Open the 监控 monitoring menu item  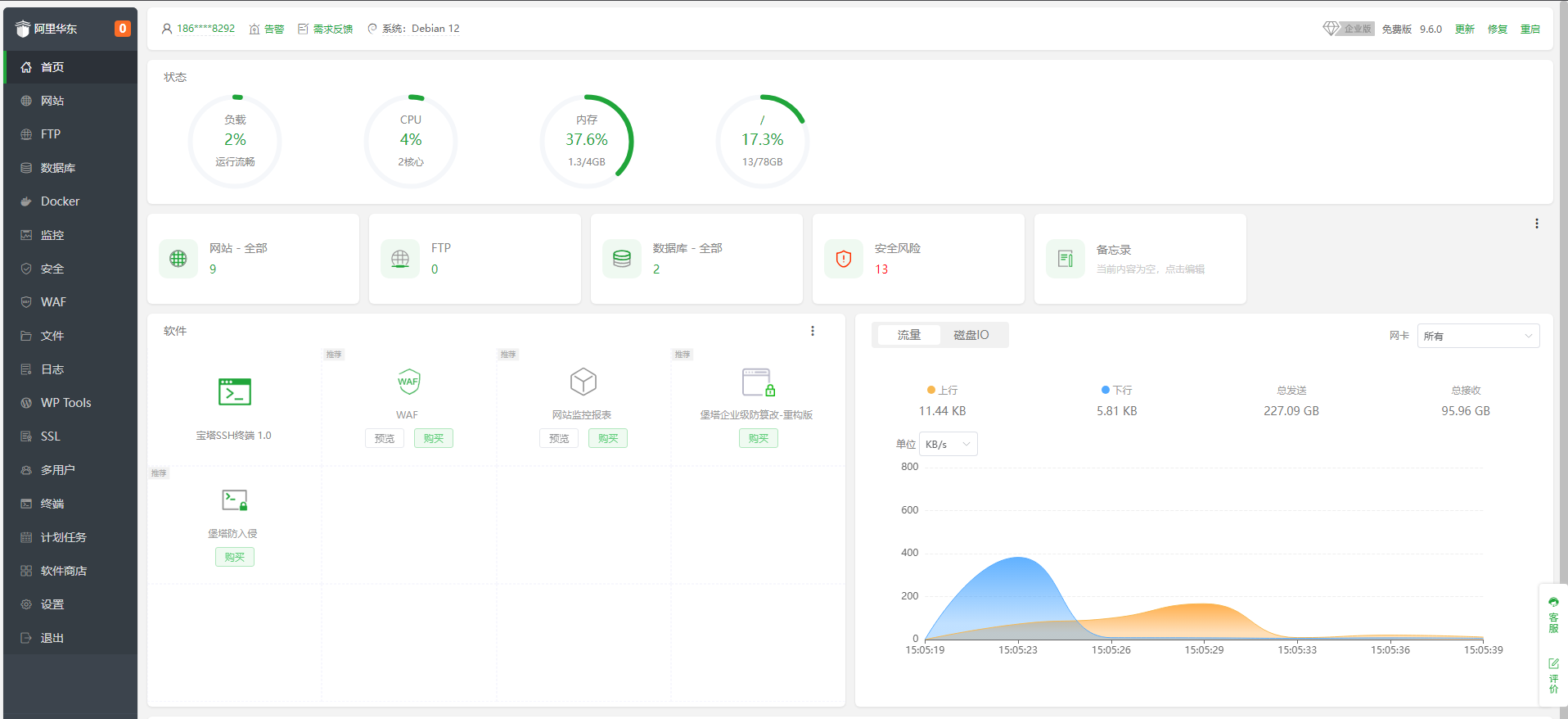tap(70, 235)
